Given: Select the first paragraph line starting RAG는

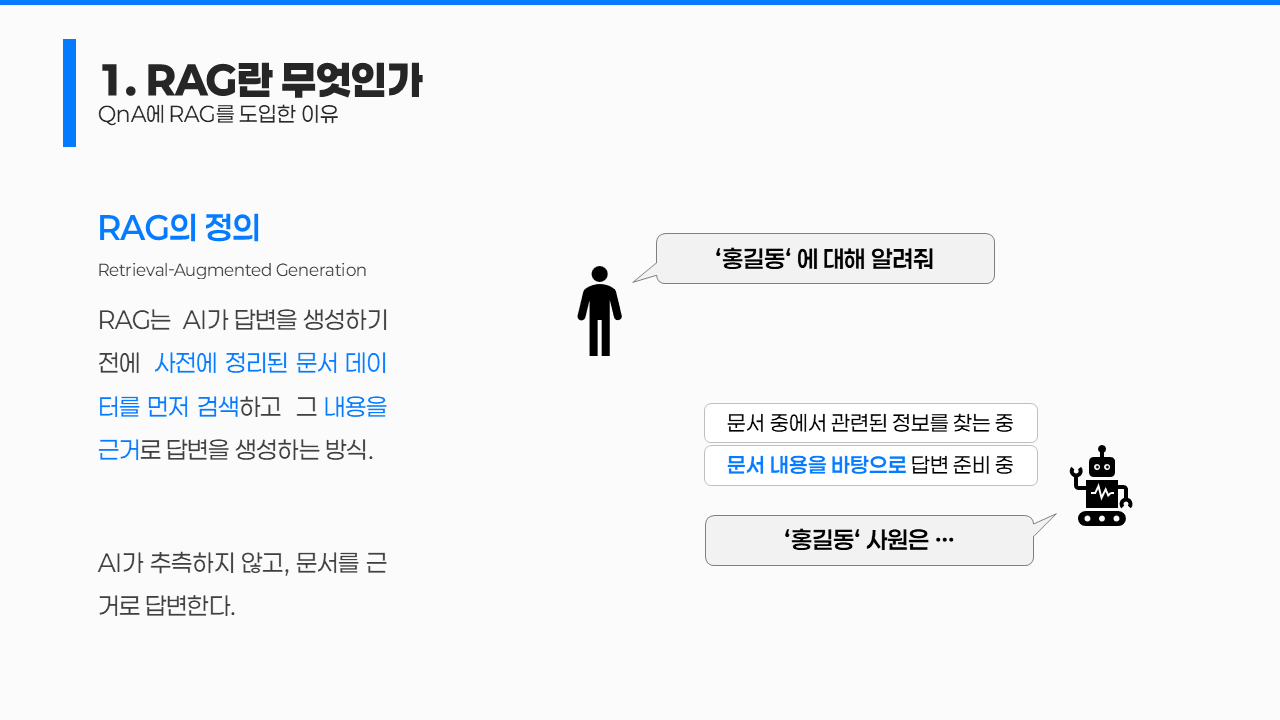Looking at the screenshot, I should (x=242, y=321).
